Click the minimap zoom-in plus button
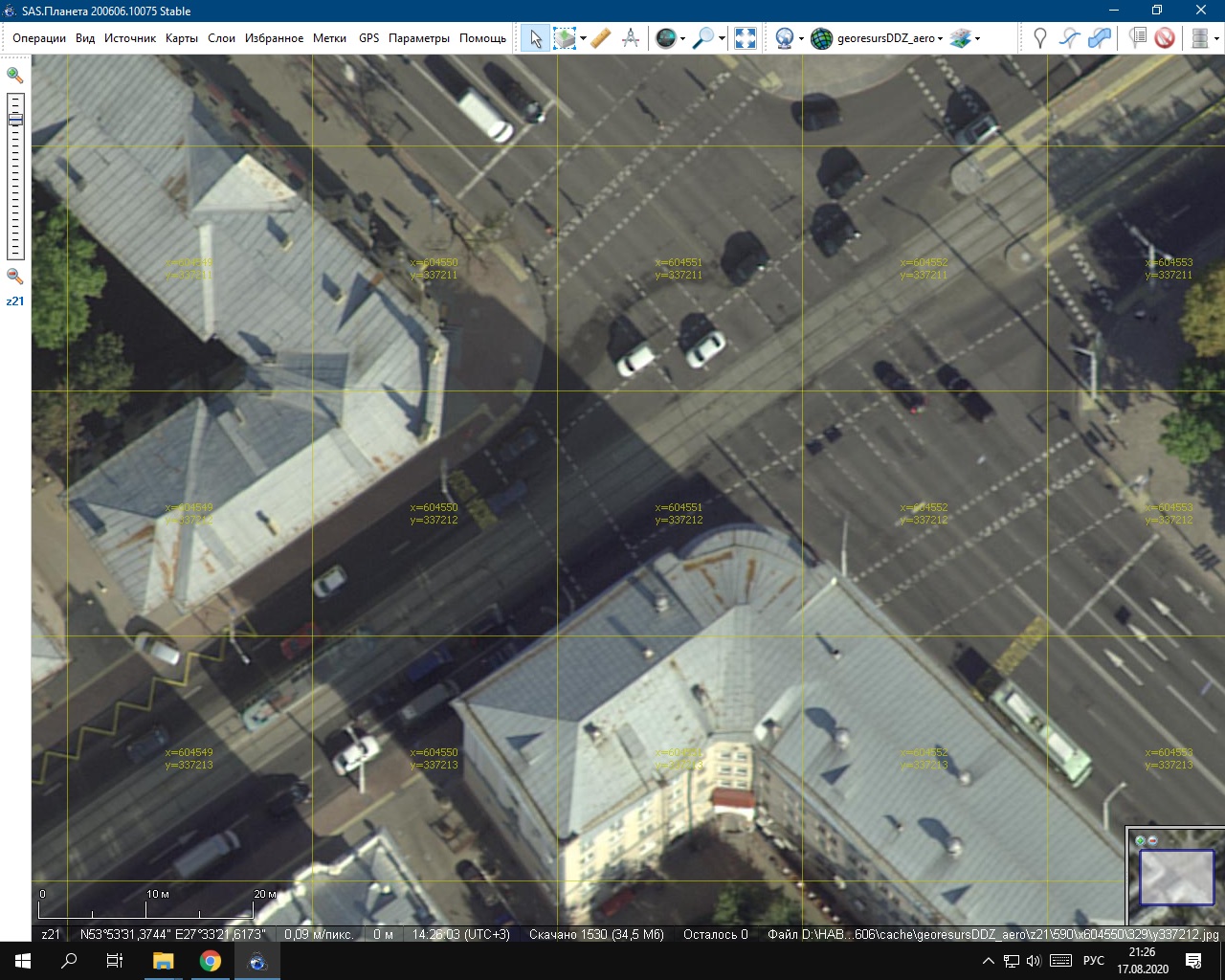 (x=1140, y=840)
